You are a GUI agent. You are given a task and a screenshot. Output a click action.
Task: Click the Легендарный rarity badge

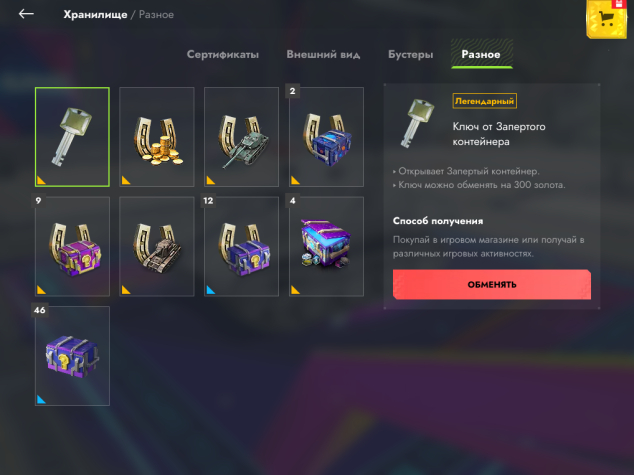484,101
